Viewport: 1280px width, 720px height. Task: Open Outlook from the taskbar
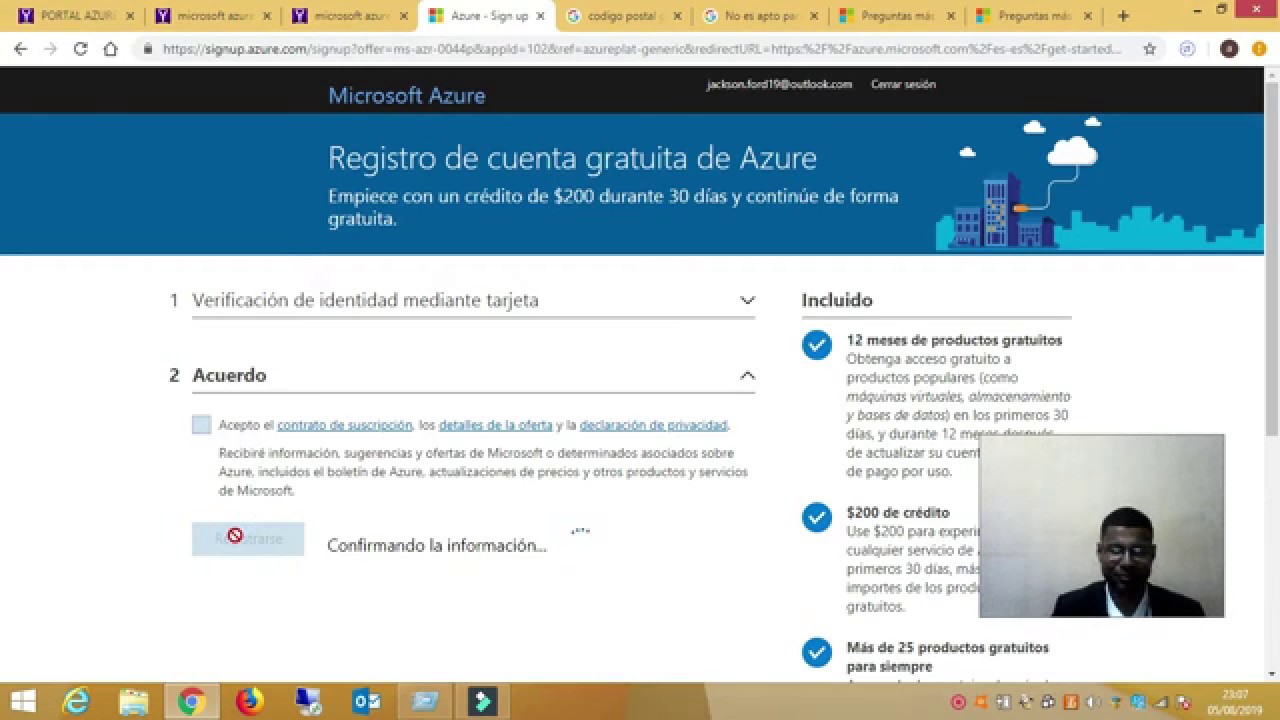366,701
